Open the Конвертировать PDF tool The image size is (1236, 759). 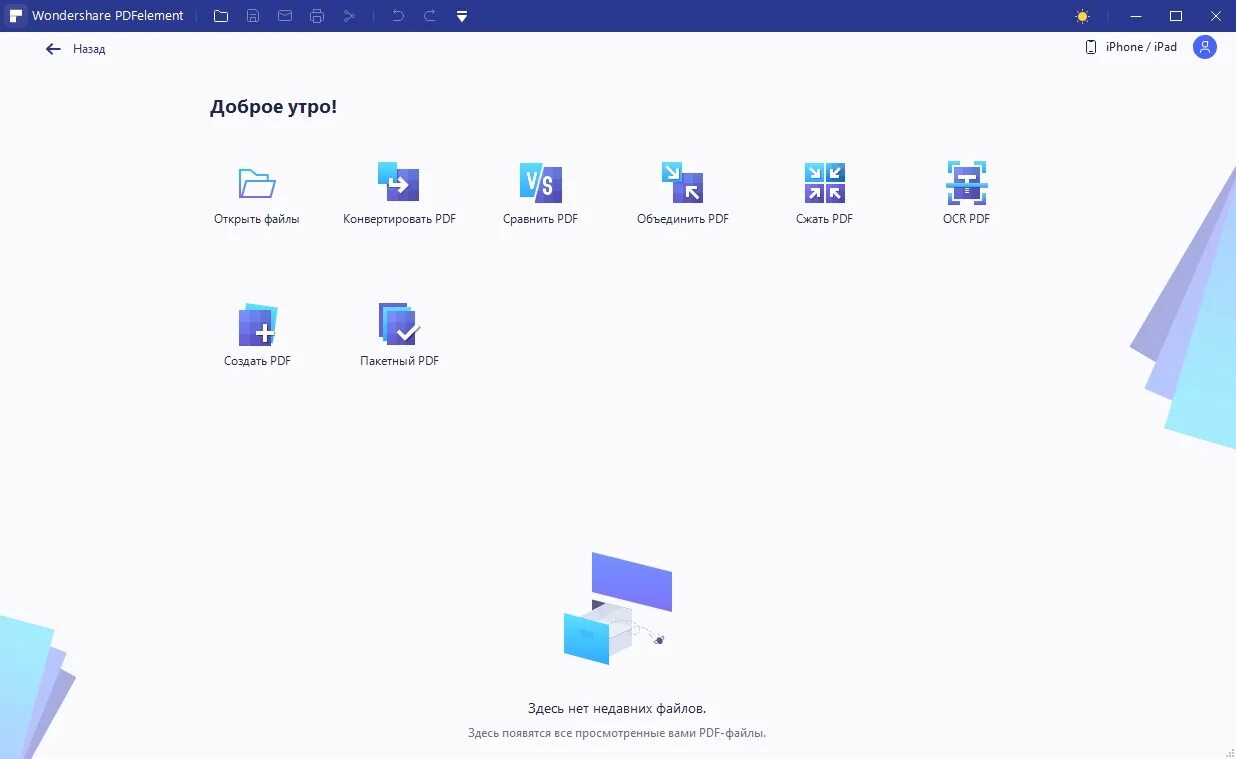399,182
